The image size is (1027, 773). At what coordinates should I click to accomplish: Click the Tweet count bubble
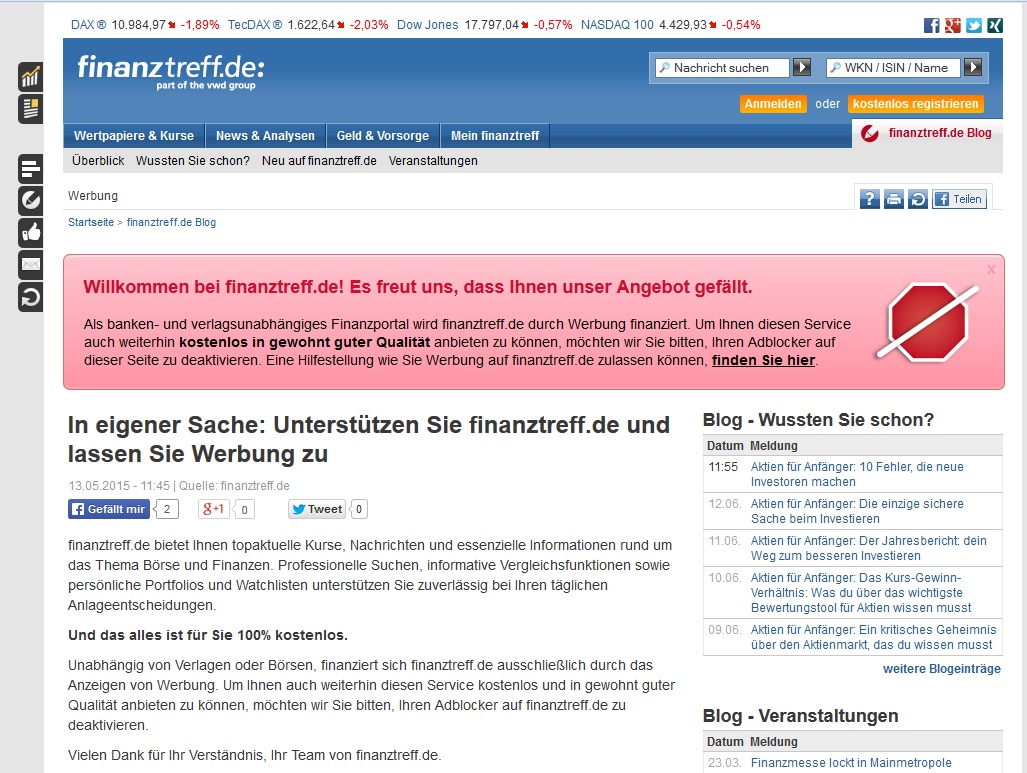click(x=359, y=509)
